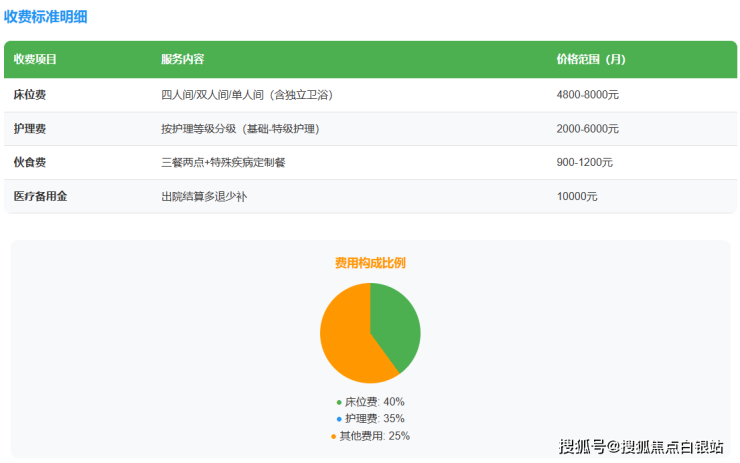Click the green dot beside 床位费 legend

point(339,402)
